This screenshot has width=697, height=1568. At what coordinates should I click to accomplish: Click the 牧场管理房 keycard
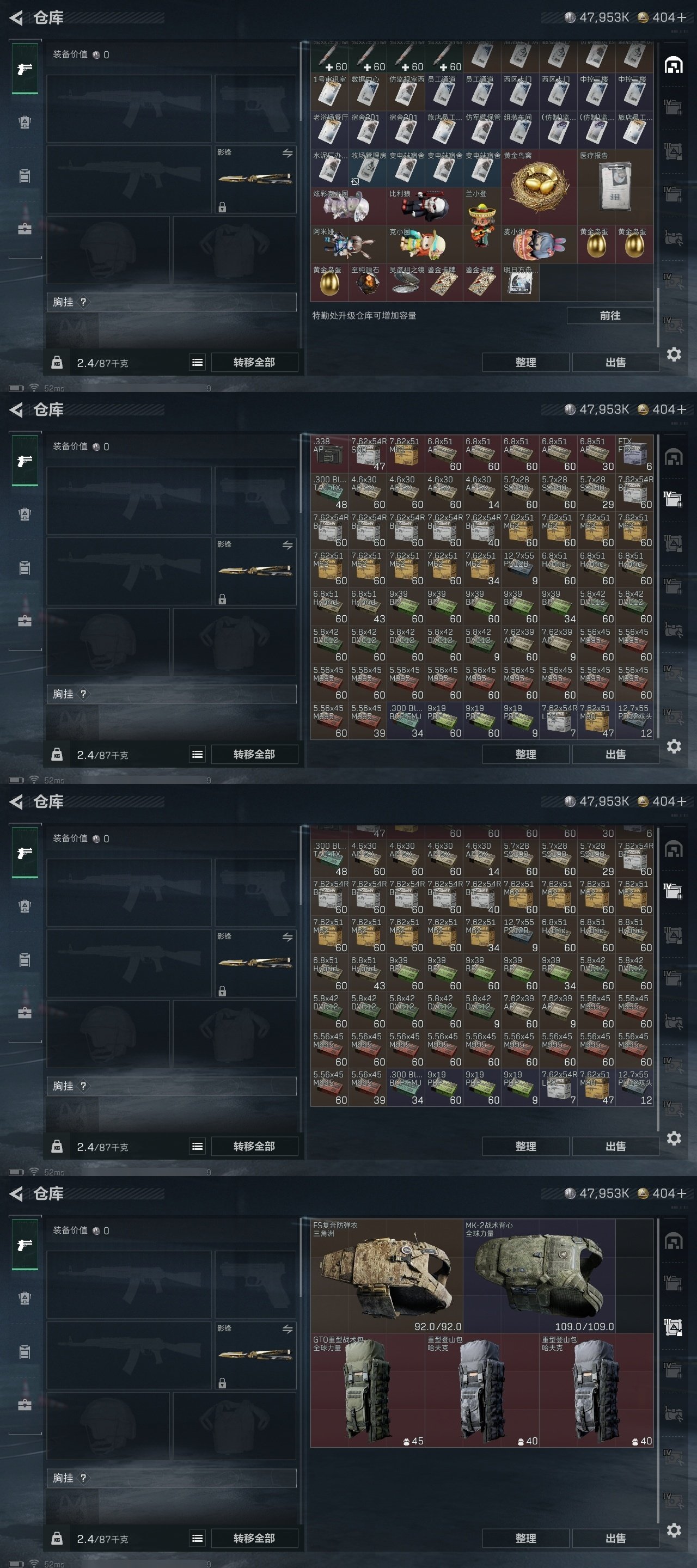pos(368,169)
